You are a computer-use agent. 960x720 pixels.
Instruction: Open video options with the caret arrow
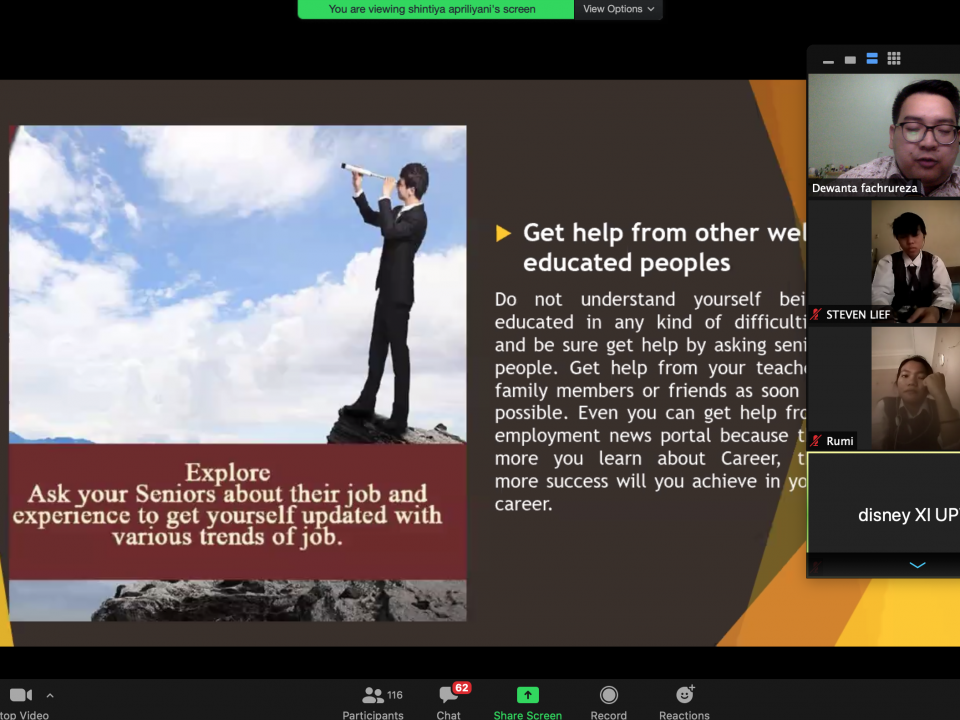coord(50,696)
